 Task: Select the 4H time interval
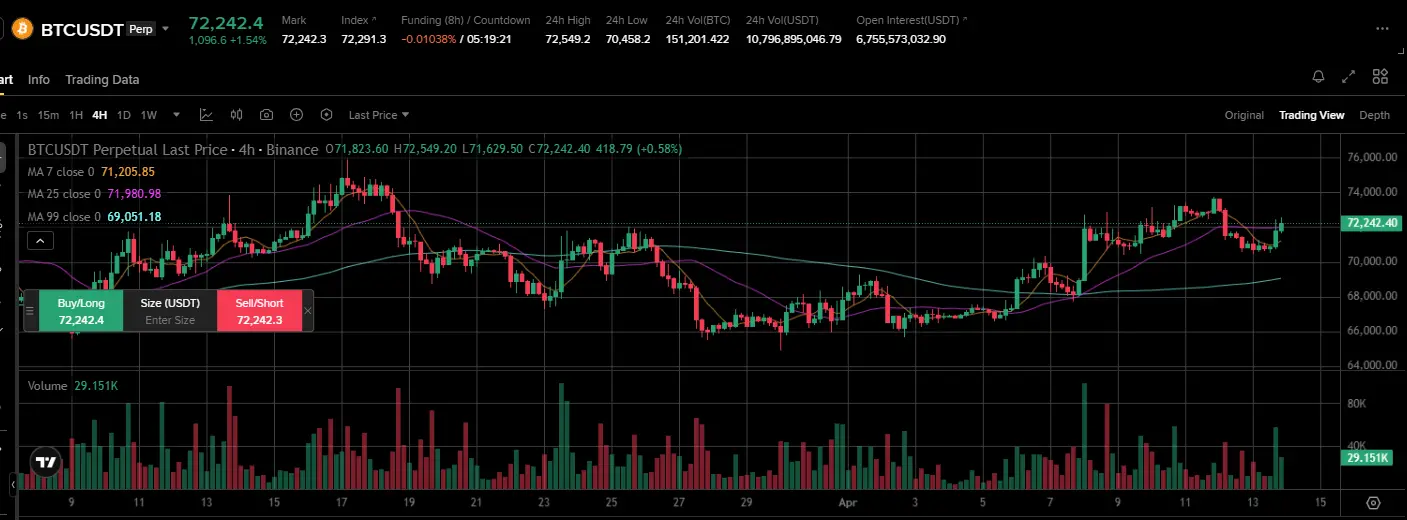[100, 115]
